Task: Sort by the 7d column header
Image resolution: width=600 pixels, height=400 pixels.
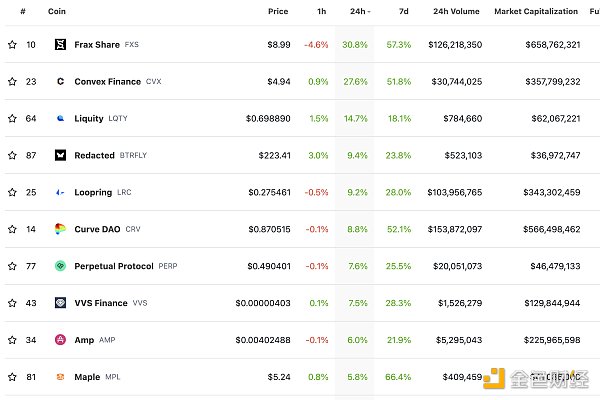Action: 404,11
